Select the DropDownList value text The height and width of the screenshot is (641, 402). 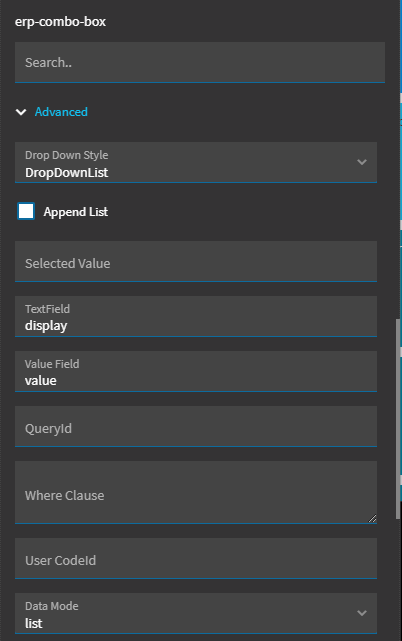(67, 173)
